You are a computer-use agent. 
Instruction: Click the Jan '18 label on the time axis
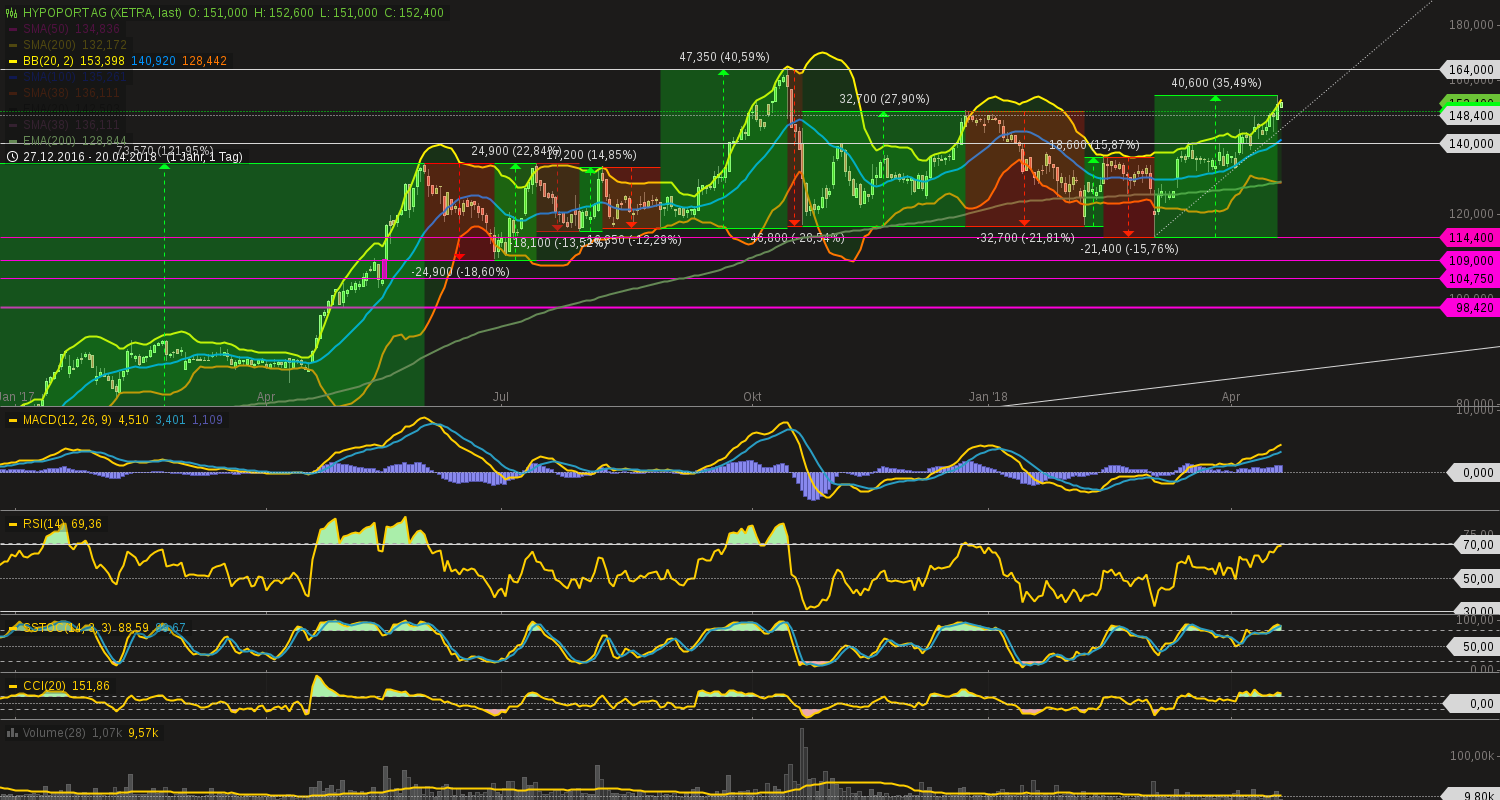point(988,397)
